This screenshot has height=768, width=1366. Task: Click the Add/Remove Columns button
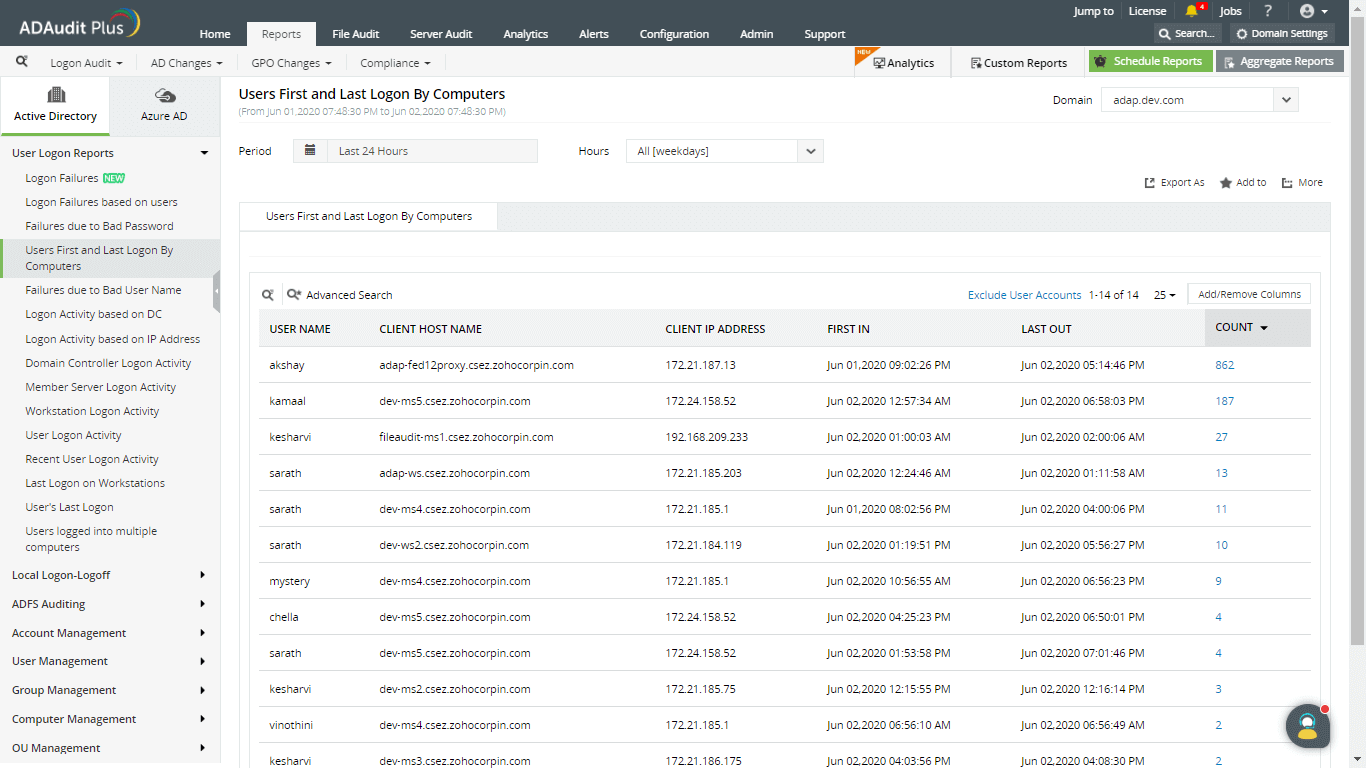point(1248,293)
